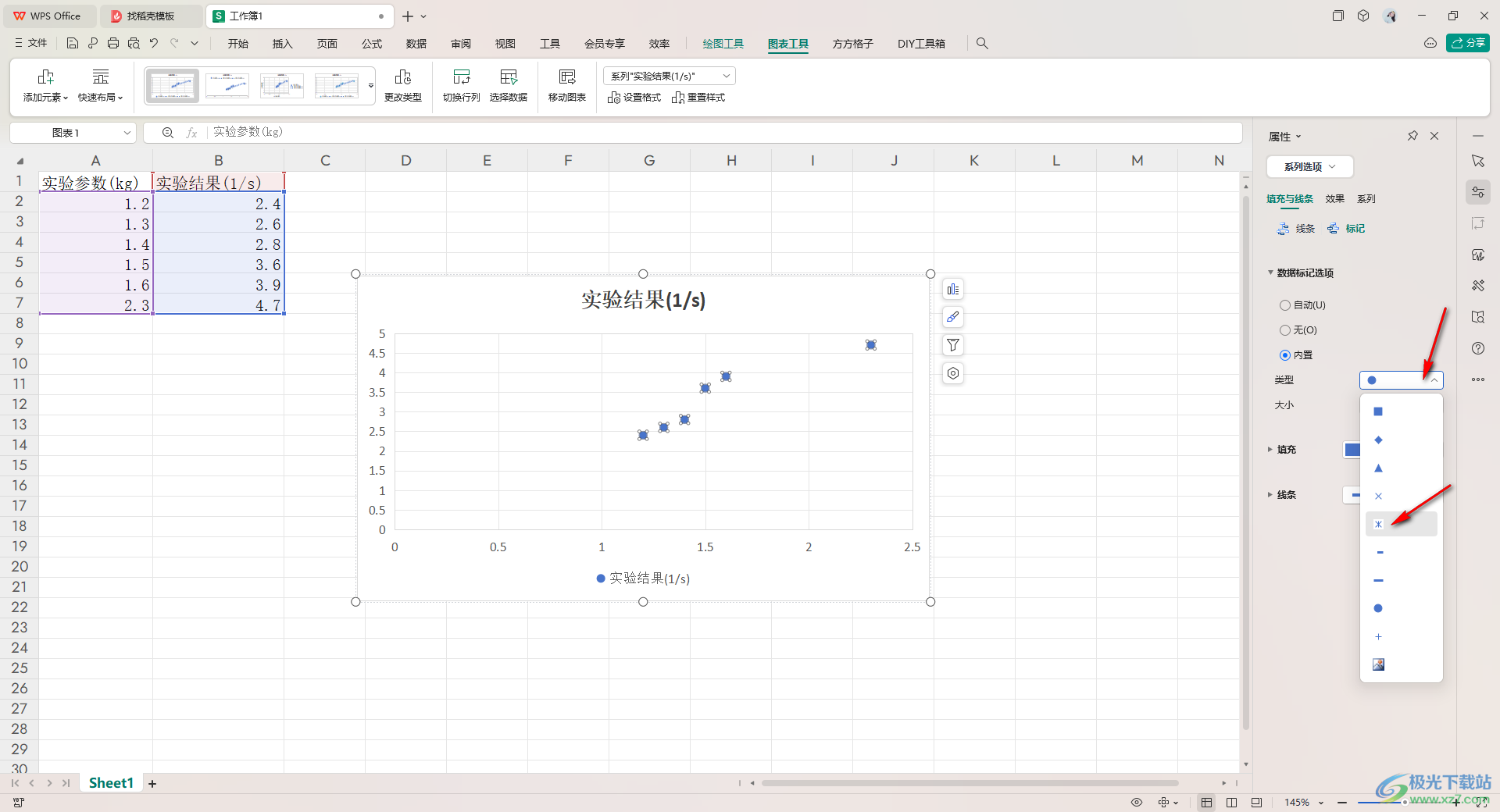Open the name box dropdown
The width and height of the screenshot is (1500, 812).
point(127,133)
